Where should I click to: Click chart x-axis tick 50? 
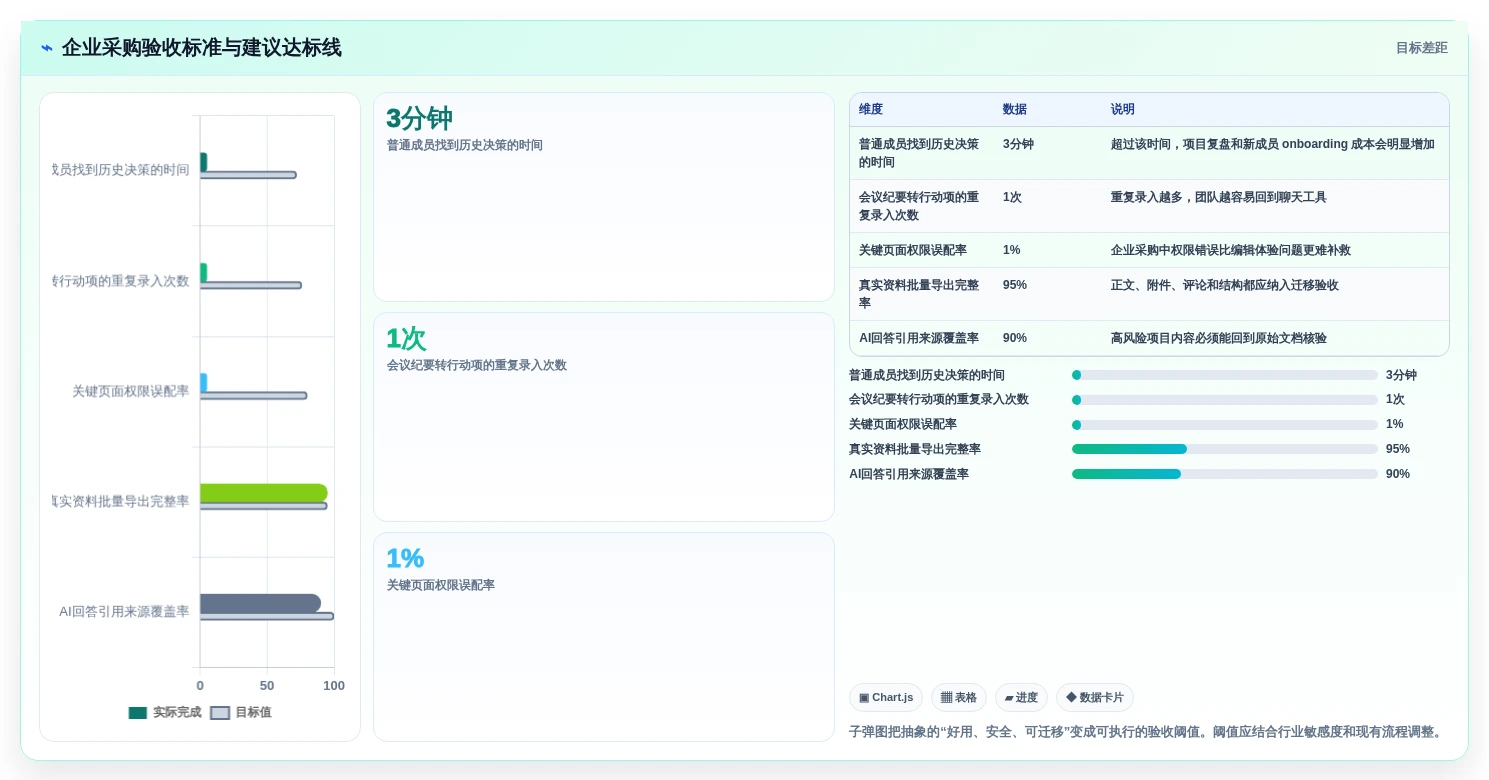click(267, 686)
